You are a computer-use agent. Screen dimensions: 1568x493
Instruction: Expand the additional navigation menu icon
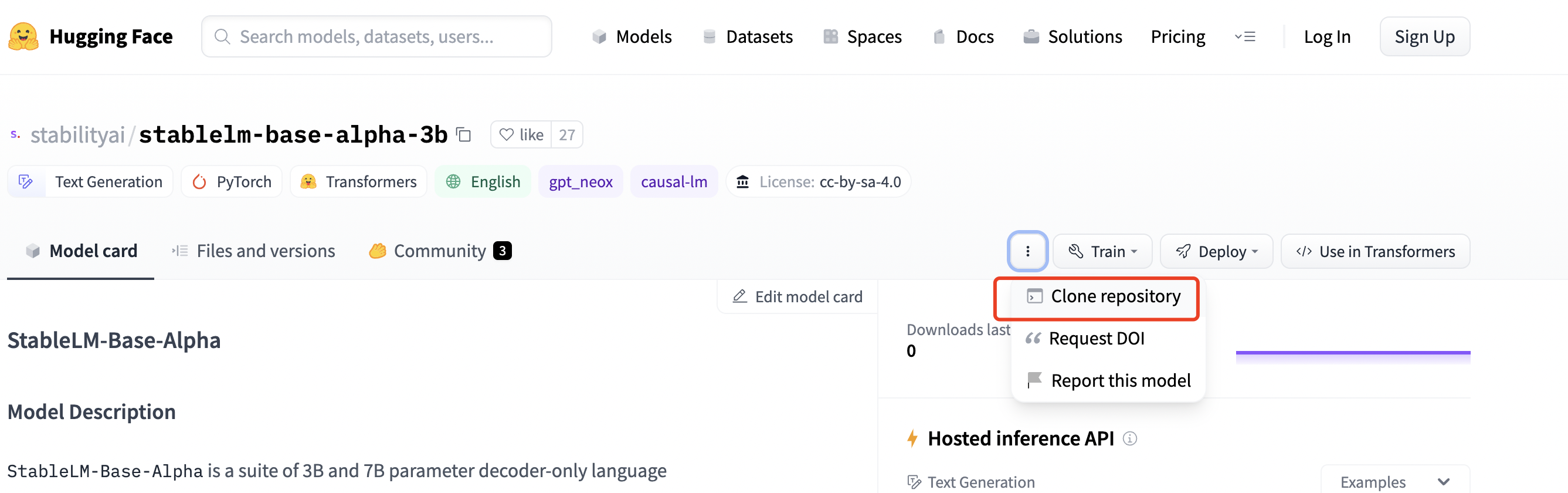click(x=1245, y=36)
